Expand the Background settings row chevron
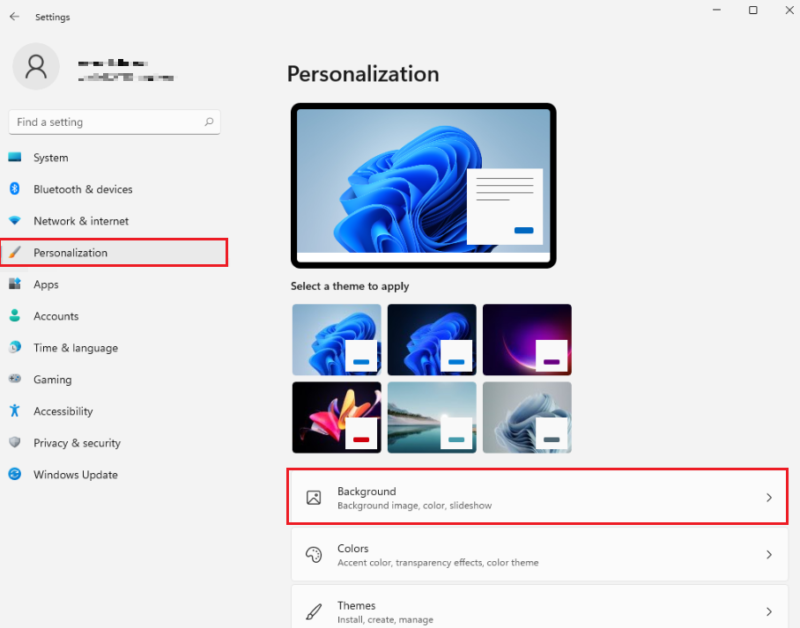Image resolution: width=800 pixels, height=628 pixels. (768, 497)
